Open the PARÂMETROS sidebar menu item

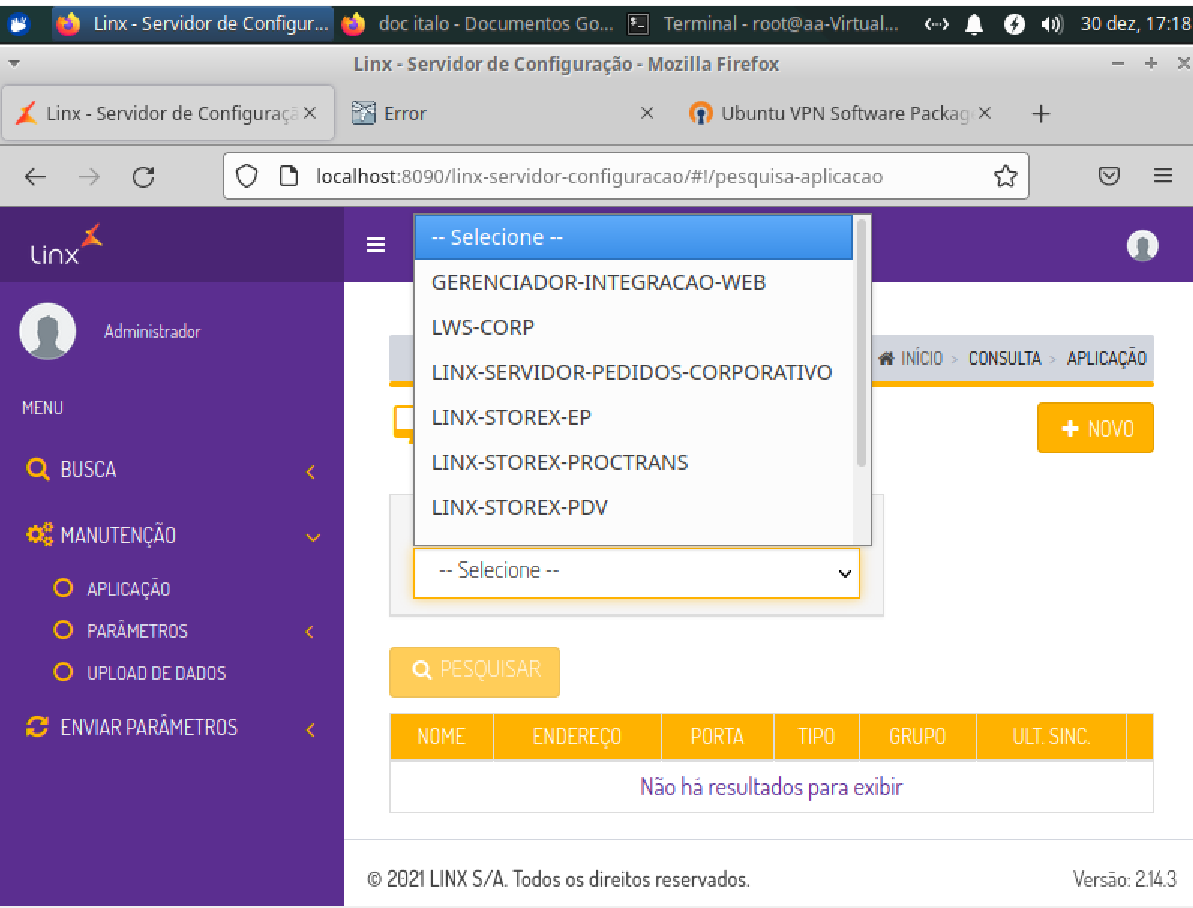(137, 631)
